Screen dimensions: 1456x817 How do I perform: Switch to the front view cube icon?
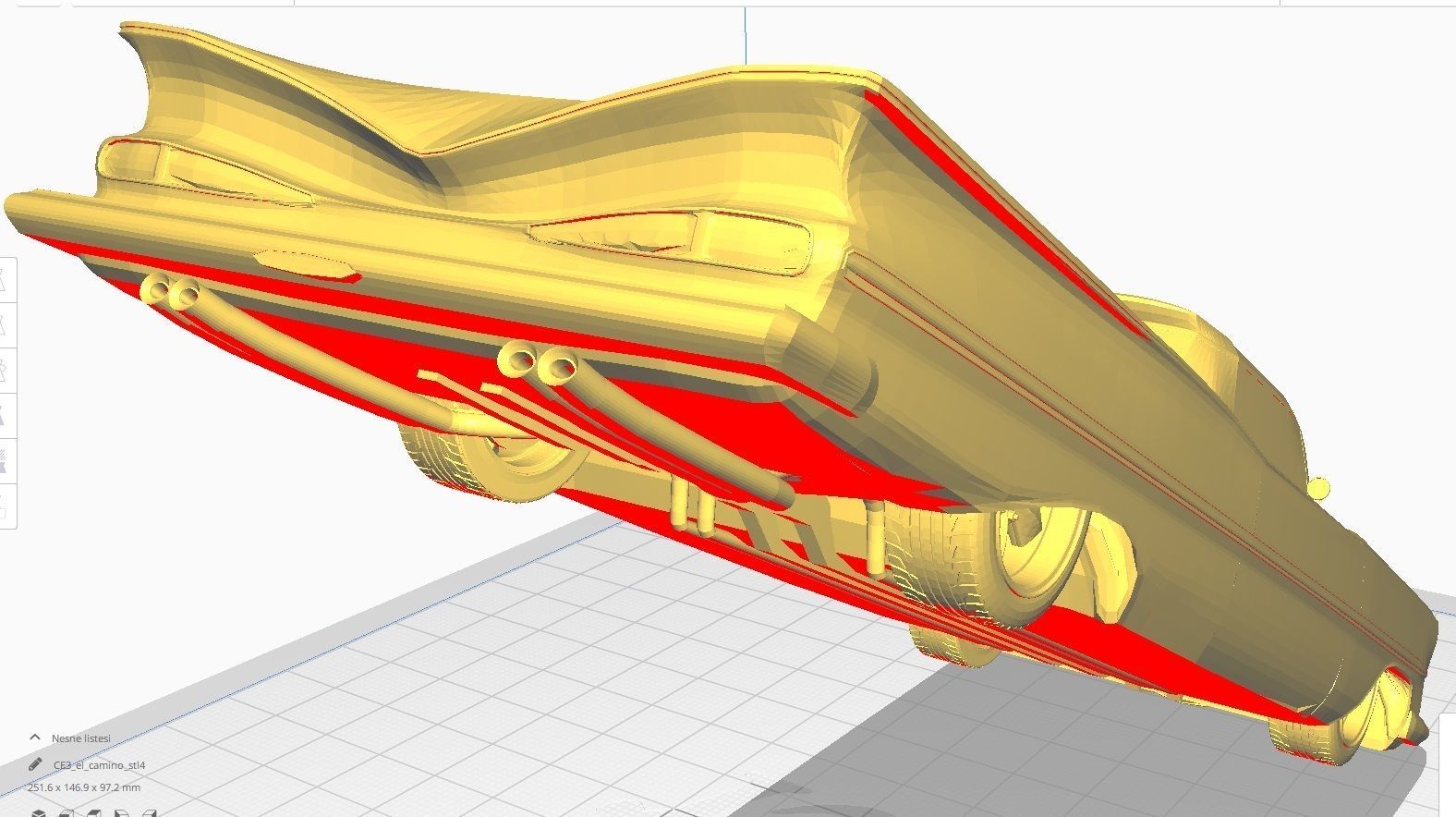(x=67, y=813)
